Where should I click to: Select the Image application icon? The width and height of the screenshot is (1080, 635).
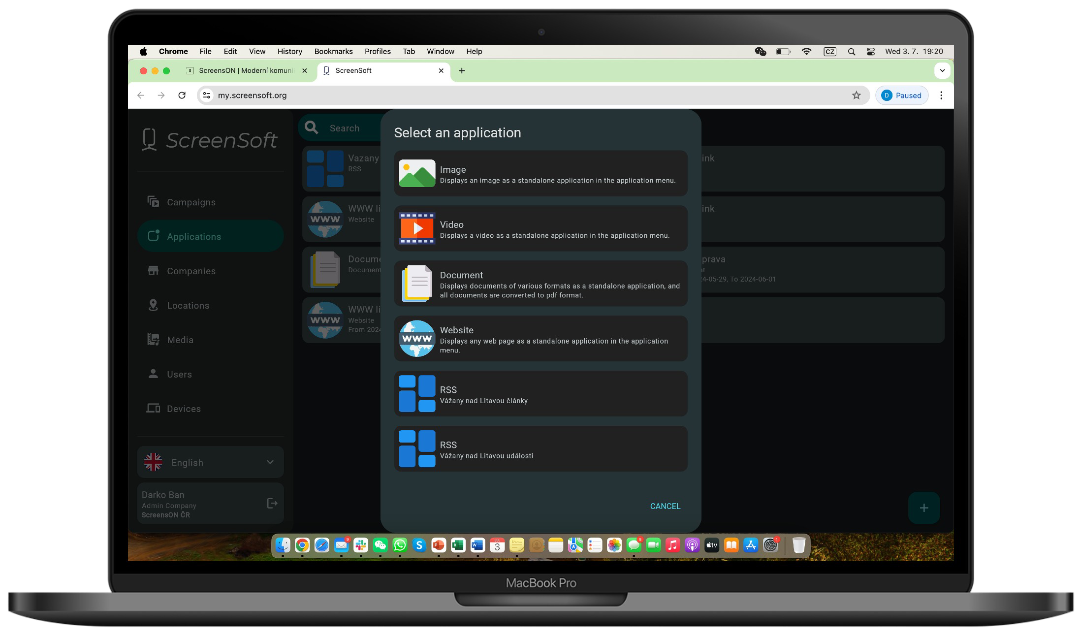coord(417,174)
